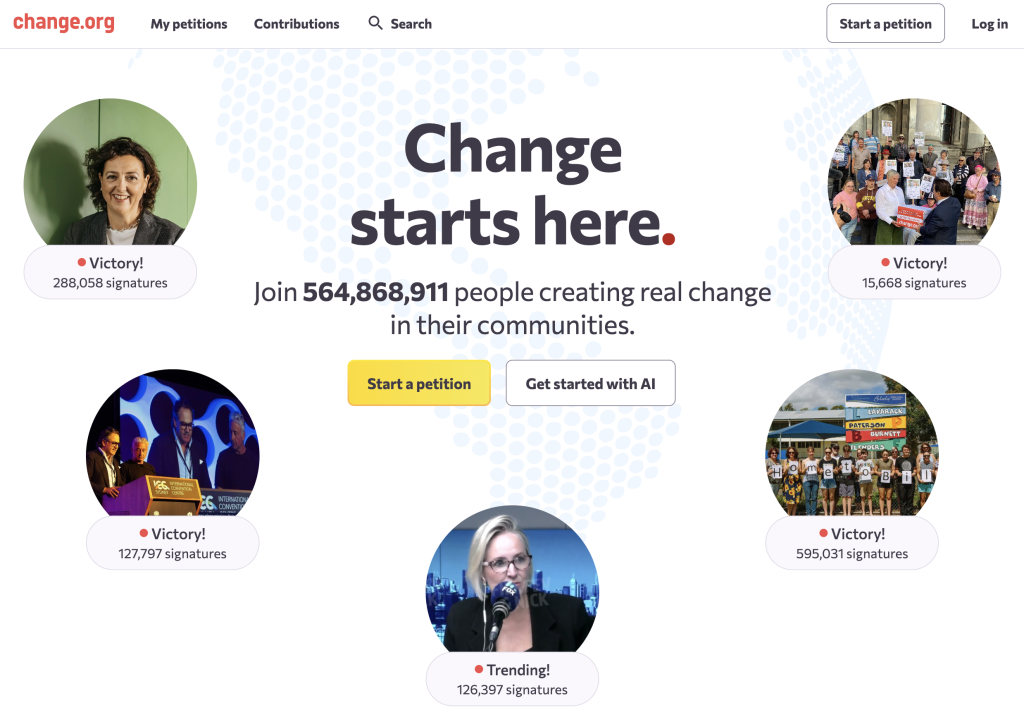
Task: Open the woman at microphone petition photo
Action: tap(512, 580)
